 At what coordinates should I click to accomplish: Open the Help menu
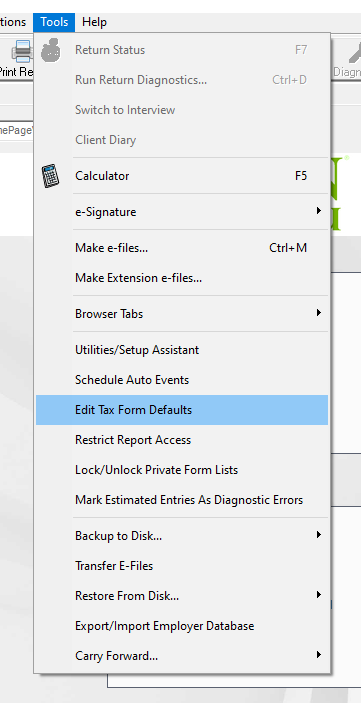point(94,22)
